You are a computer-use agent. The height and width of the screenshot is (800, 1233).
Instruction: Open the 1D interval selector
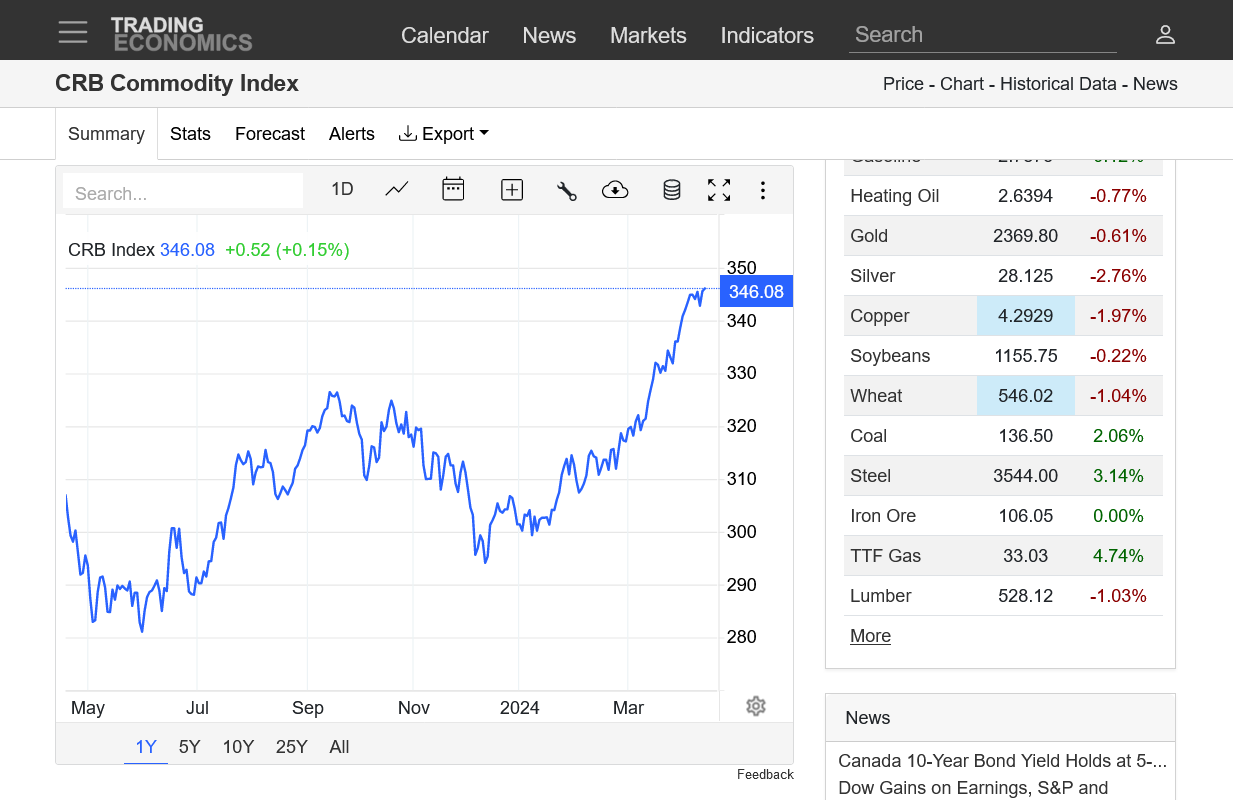tap(341, 188)
